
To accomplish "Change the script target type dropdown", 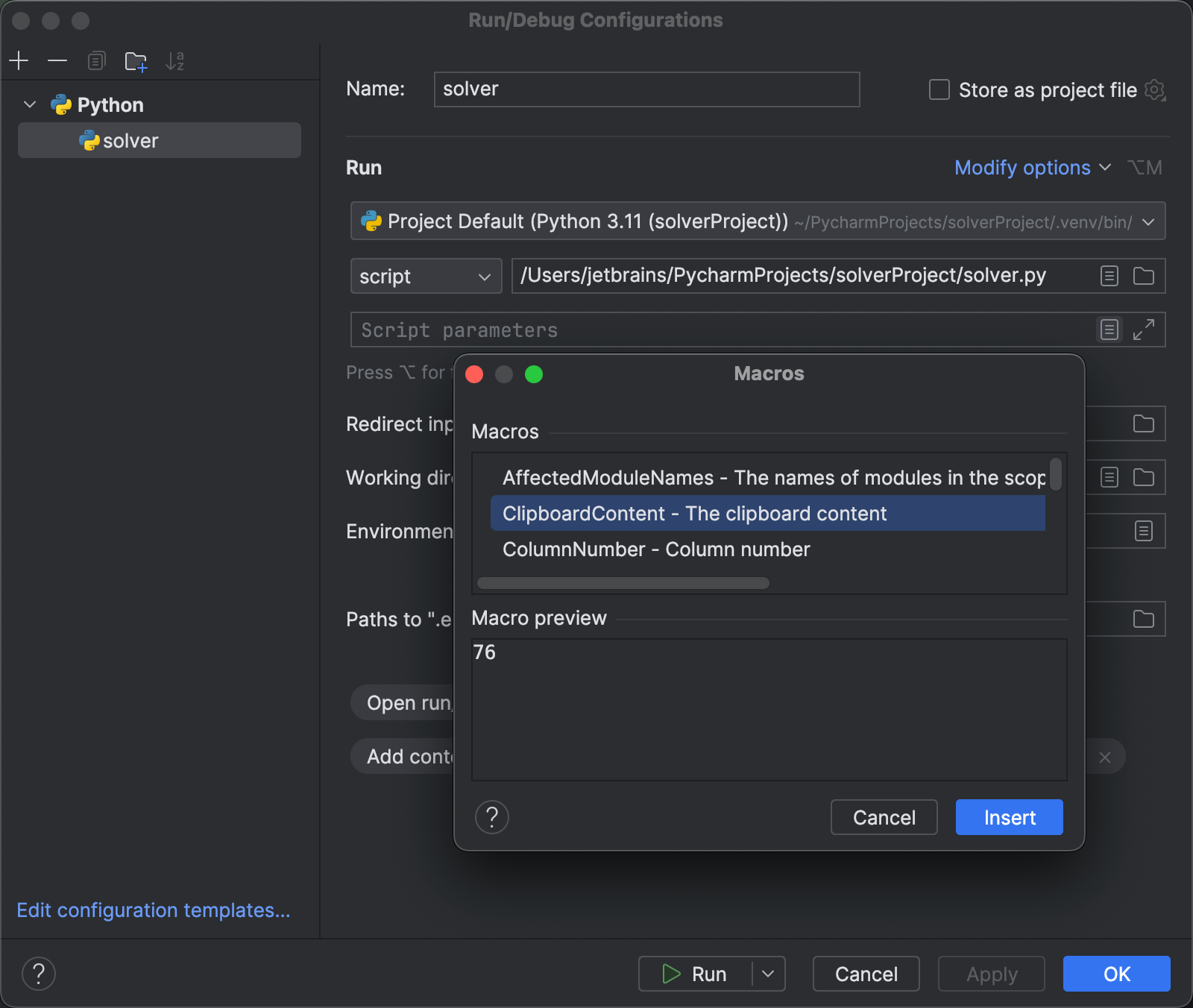I will (x=425, y=276).
